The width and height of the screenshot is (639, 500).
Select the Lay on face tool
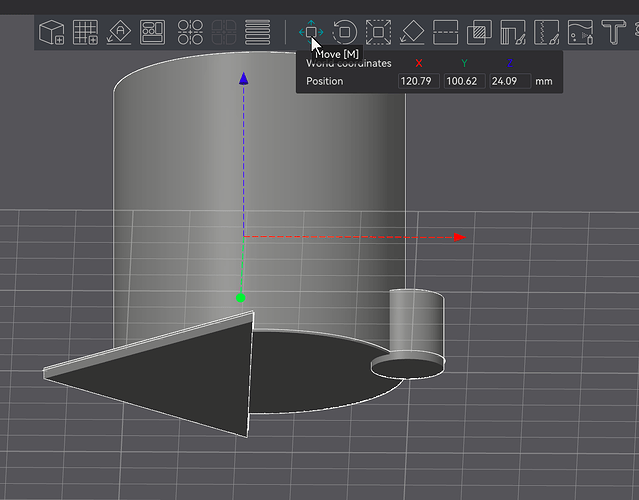coord(412,32)
